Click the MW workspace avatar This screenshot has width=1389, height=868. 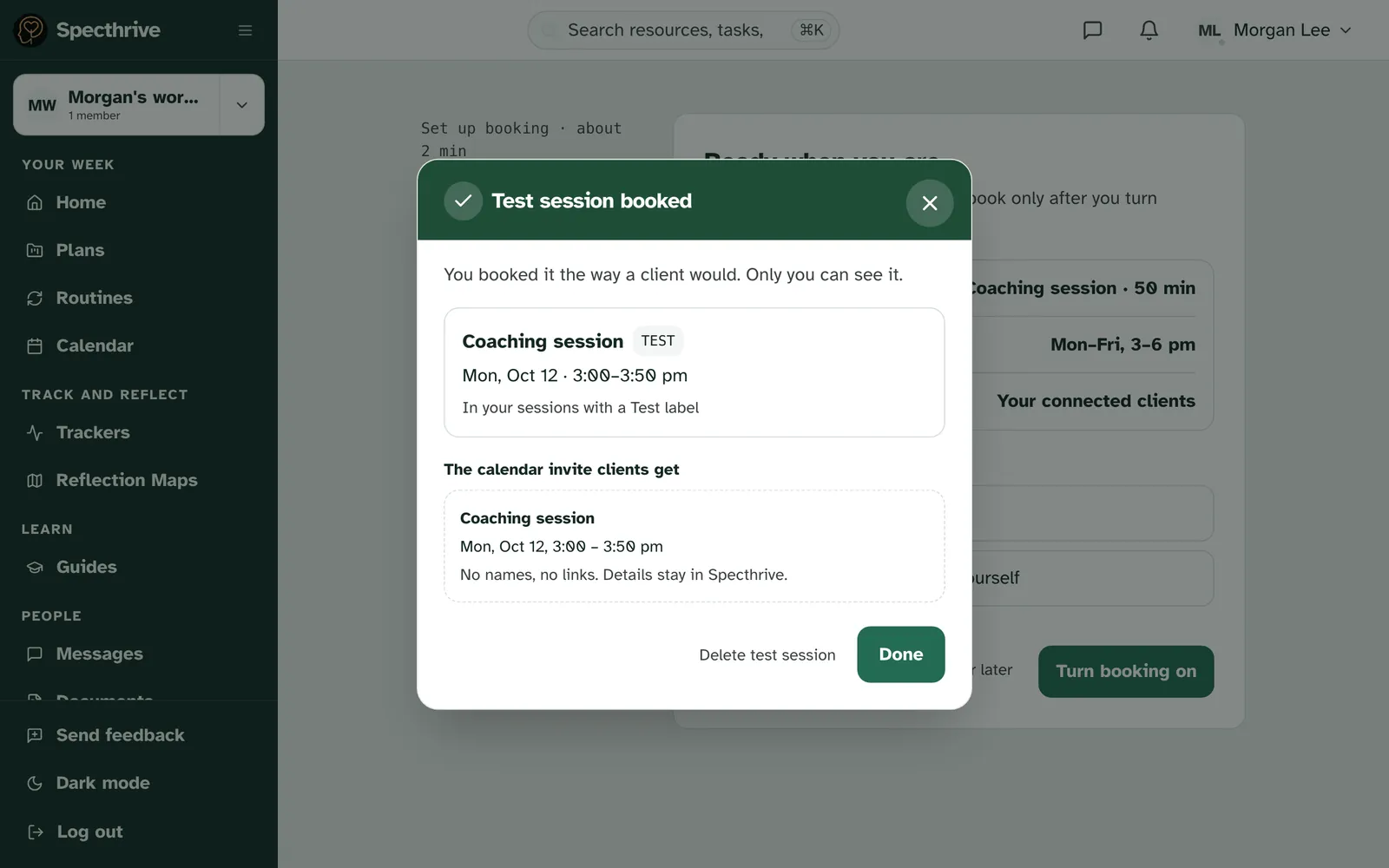[x=42, y=105]
